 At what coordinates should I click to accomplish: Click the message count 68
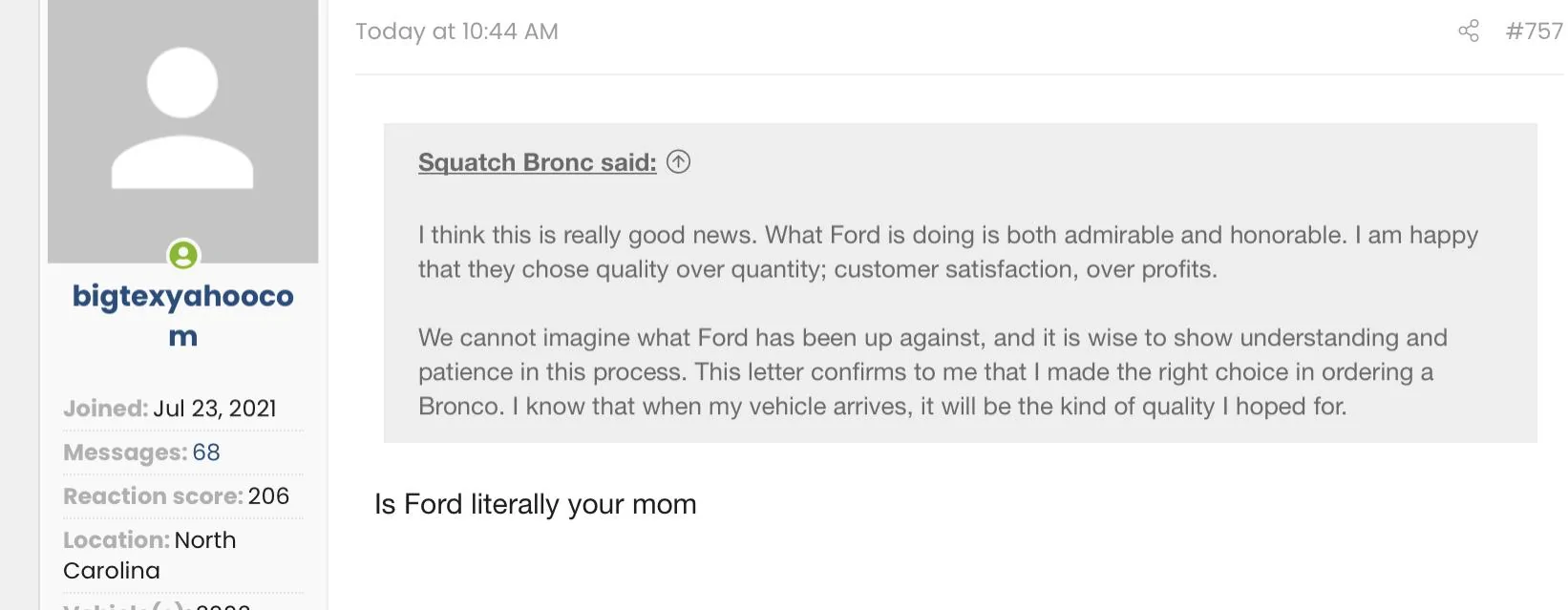pos(206,452)
